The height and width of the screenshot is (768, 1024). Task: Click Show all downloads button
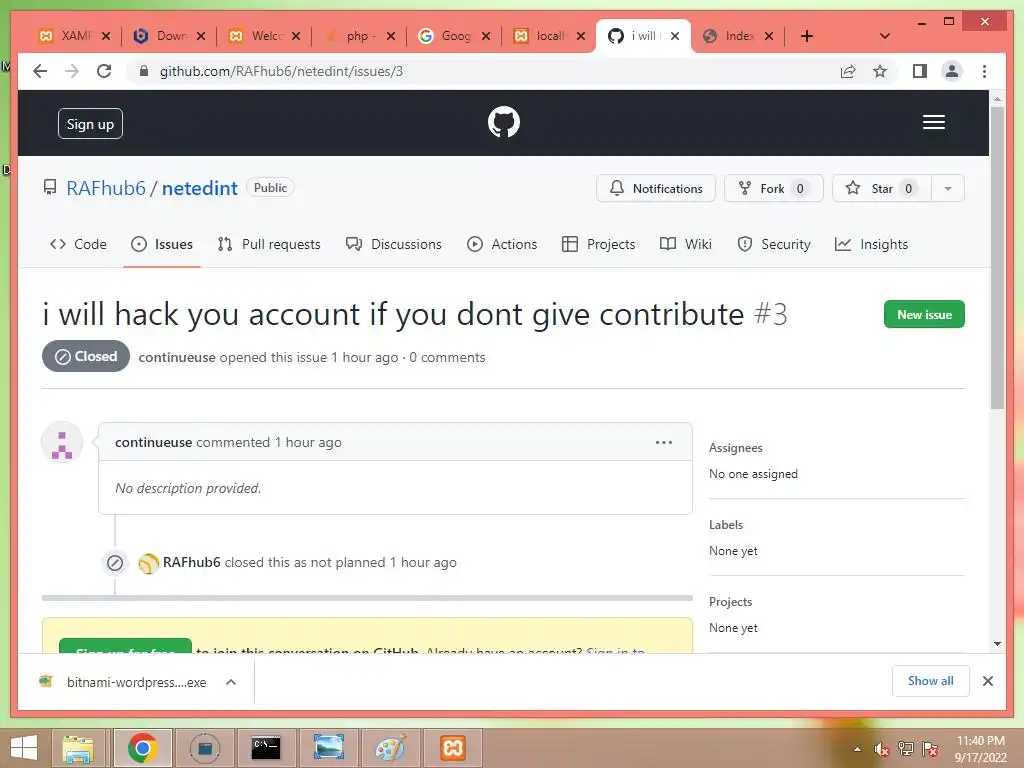[x=930, y=680]
